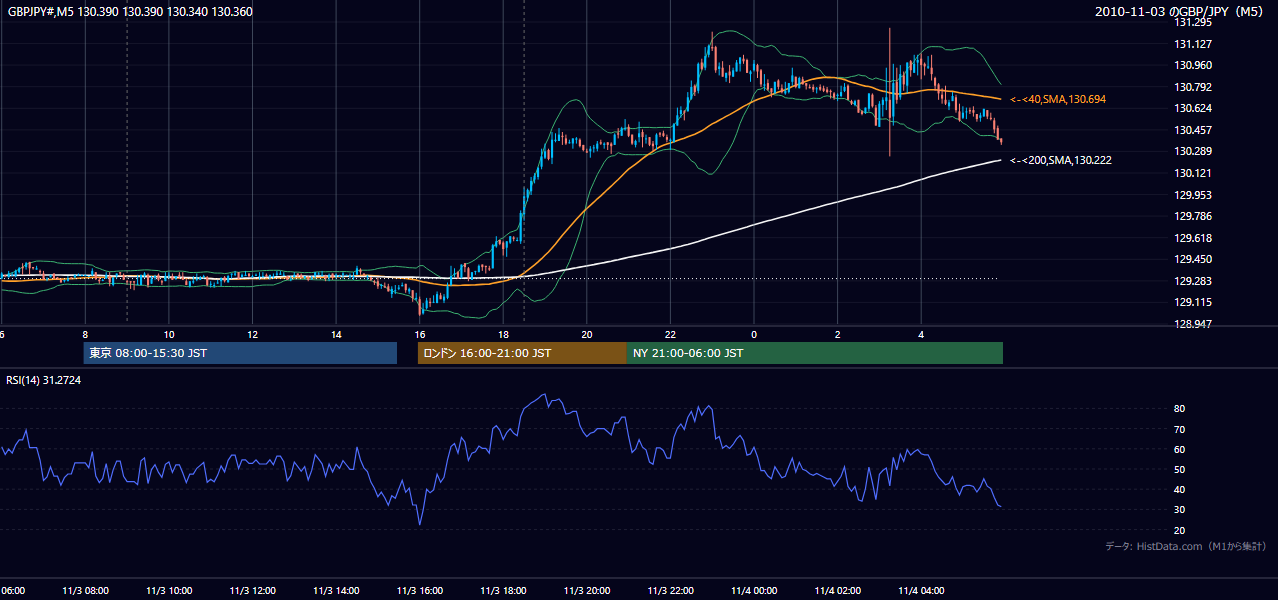This screenshot has width=1278, height=600.
Task: Click the price axis value 130.457
Action: click(x=1192, y=130)
